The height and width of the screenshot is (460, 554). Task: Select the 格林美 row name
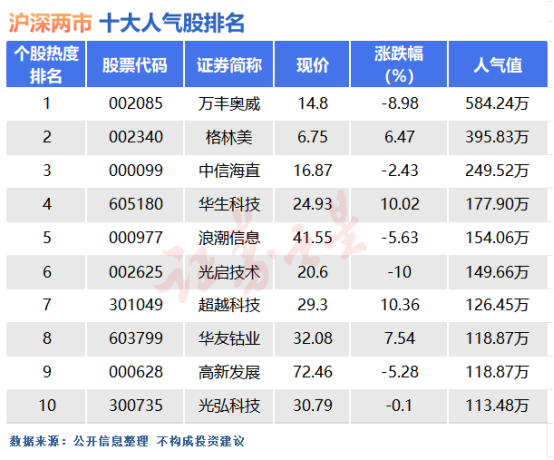pyautogui.click(x=229, y=137)
